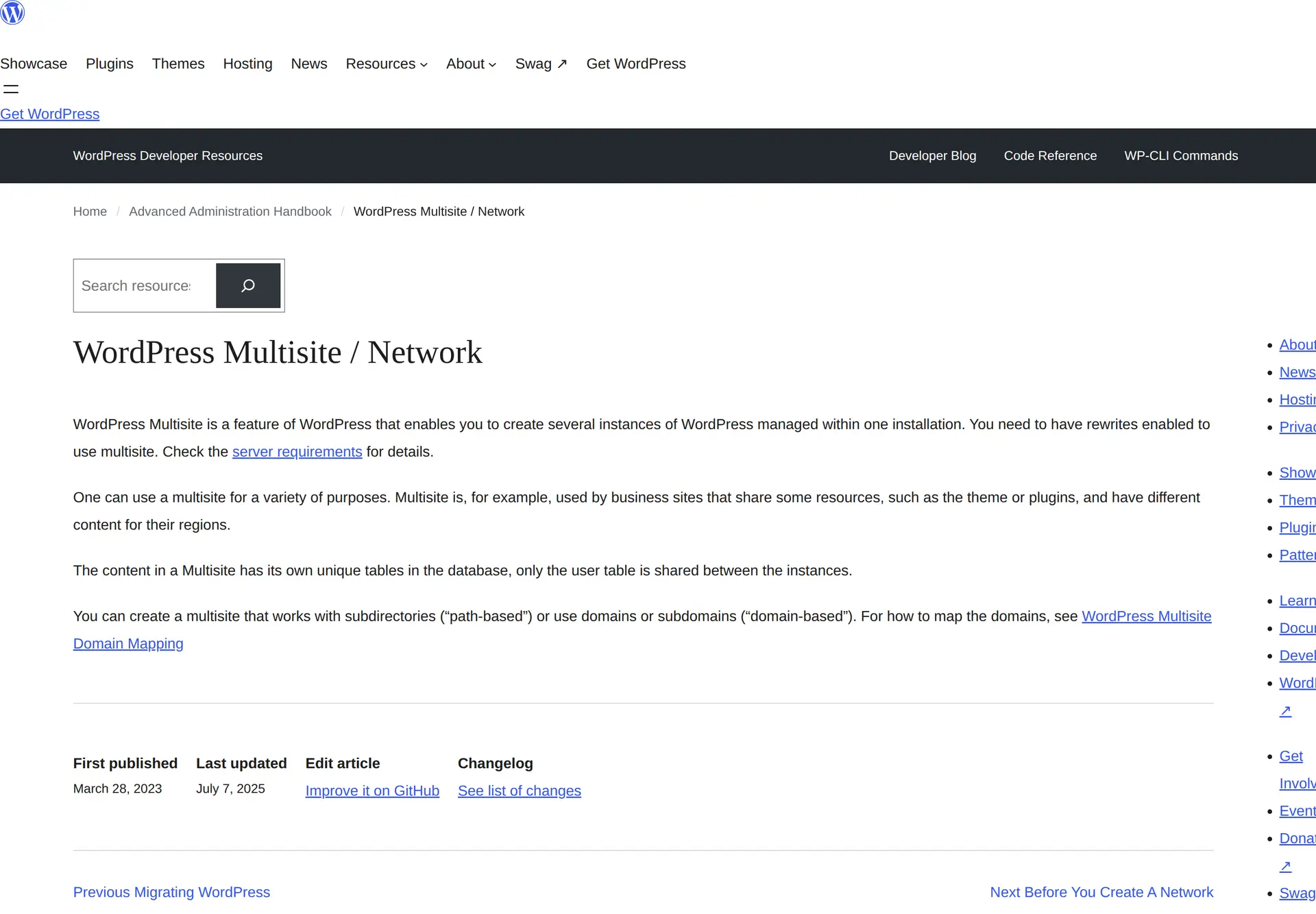Click the Changelog label
The width and height of the screenshot is (1316, 914).
click(496, 763)
